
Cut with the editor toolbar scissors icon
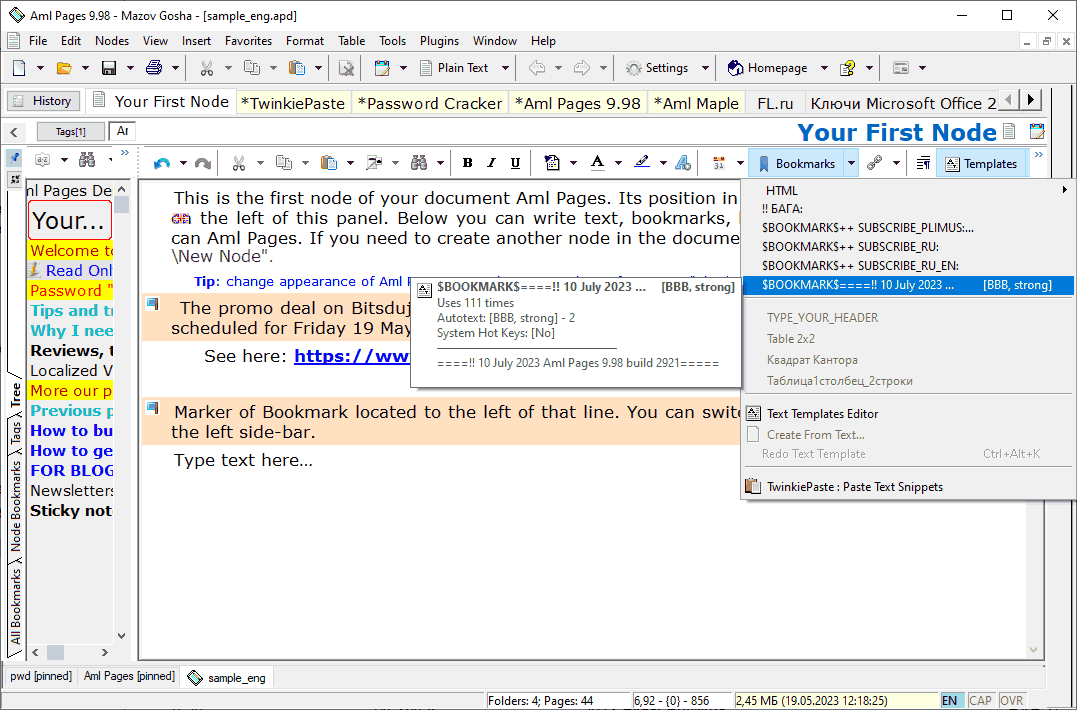click(x=238, y=163)
